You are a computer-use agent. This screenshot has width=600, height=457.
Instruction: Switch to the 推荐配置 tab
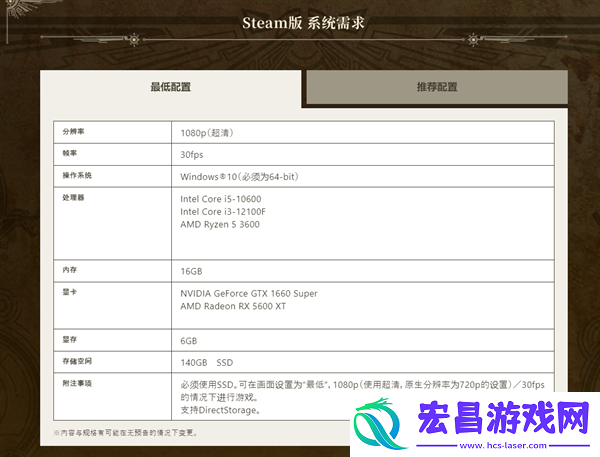tap(437, 87)
